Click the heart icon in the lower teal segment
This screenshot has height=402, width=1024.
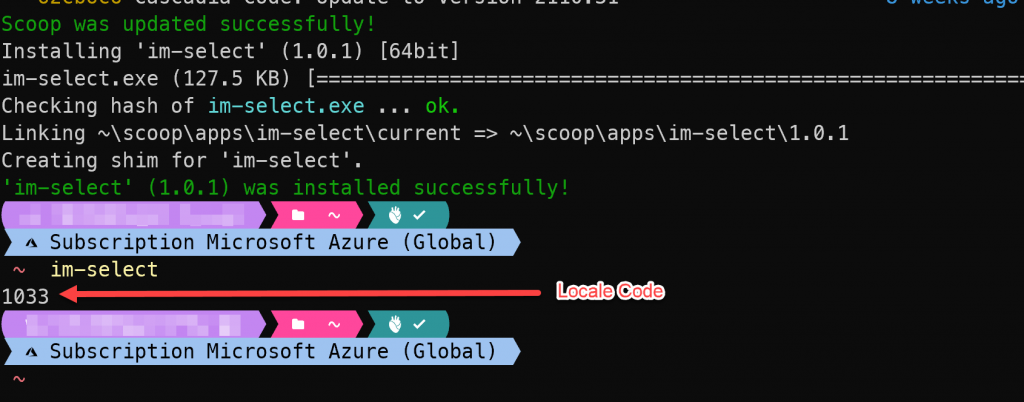click(394, 324)
